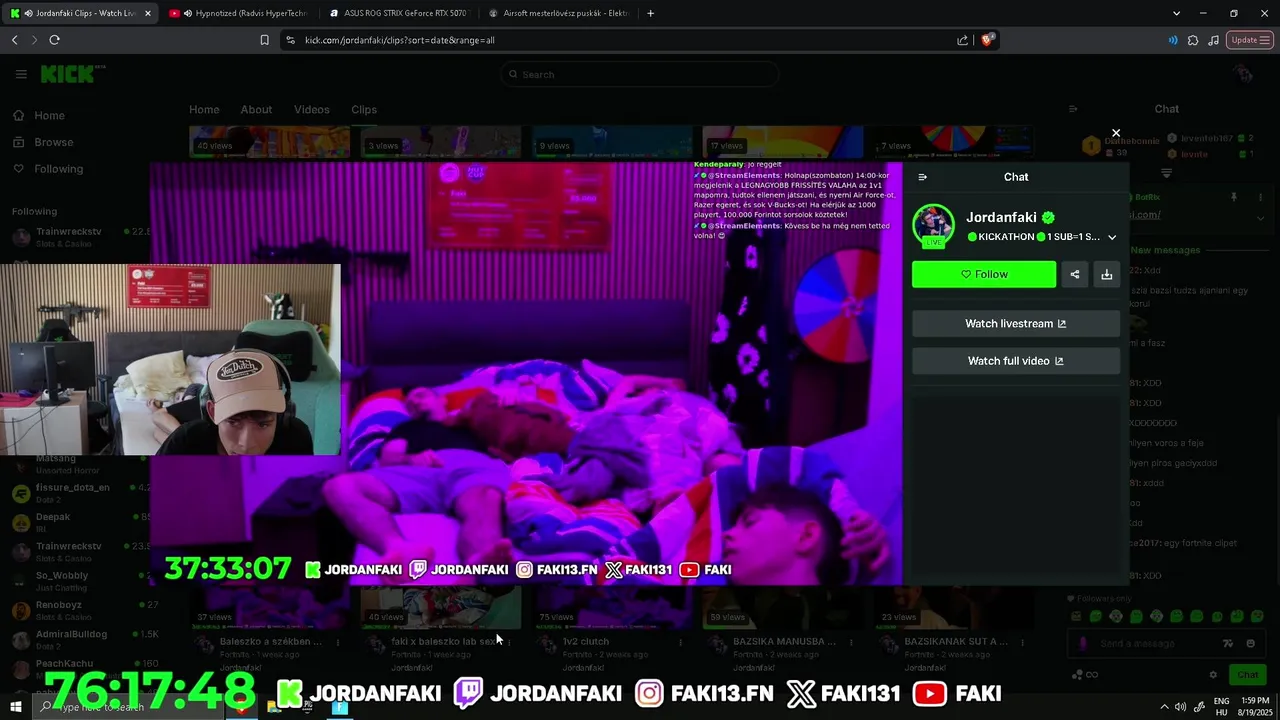Open options menu for Baleszko a székben clip
Viewport: 1280px width, 720px height.
(338, 642)
